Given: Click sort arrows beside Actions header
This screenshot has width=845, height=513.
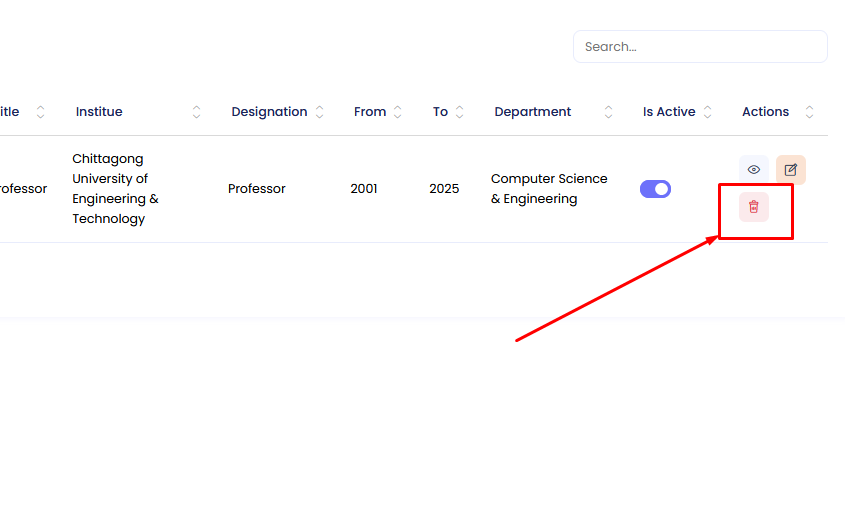Looking at the screenshot, I should [810, 112].
